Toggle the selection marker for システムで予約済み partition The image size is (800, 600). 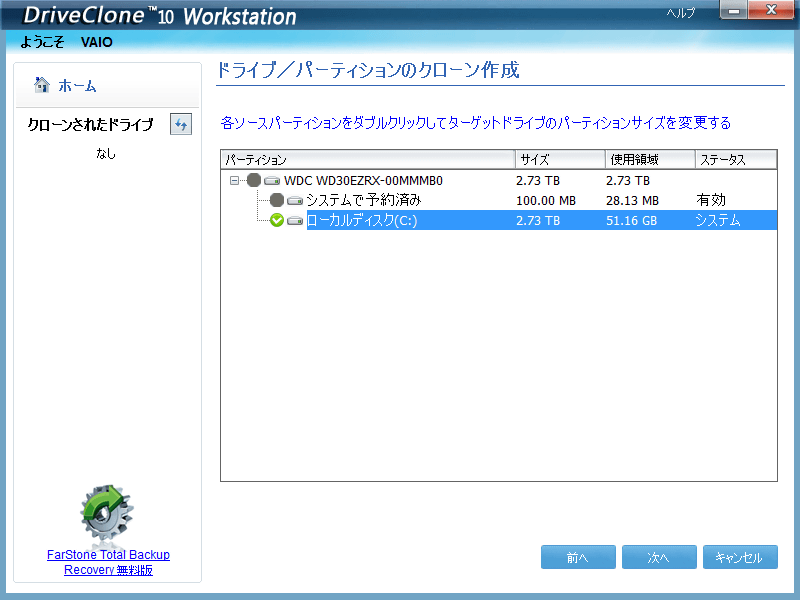[x=277, y=200]
